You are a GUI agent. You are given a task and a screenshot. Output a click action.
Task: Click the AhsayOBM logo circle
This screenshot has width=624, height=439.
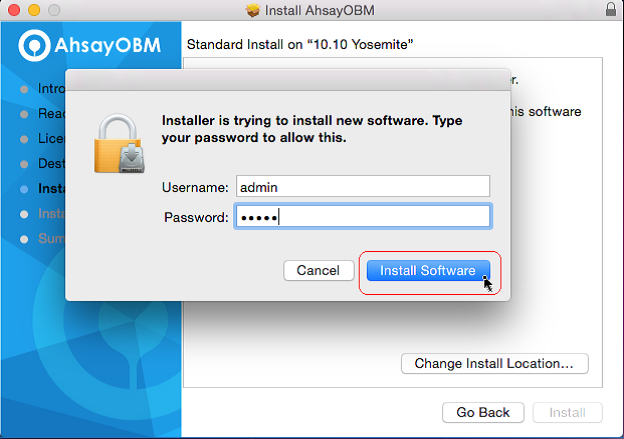[x=34, y=45]
